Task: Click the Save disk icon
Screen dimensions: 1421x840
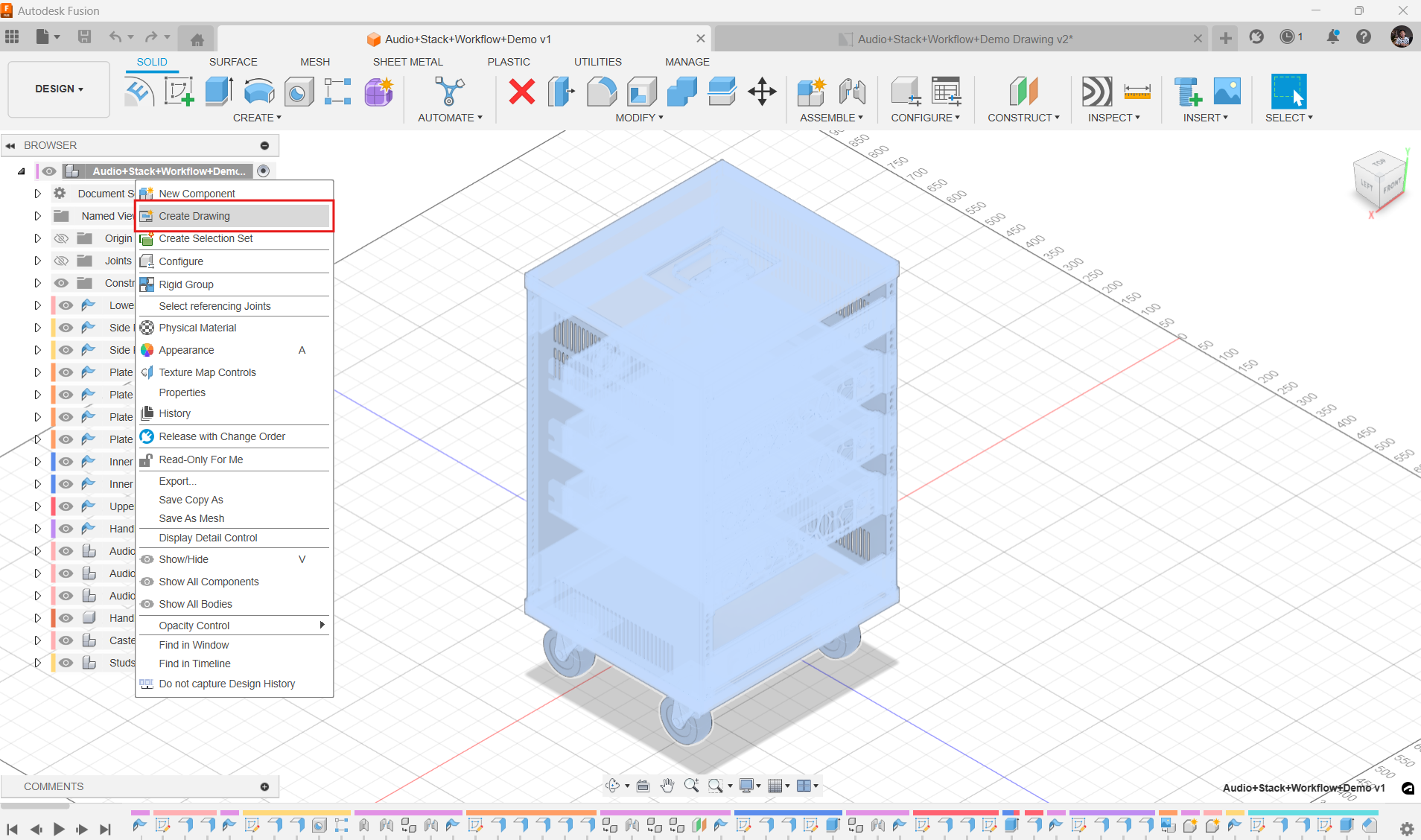Action: point(85,36)
